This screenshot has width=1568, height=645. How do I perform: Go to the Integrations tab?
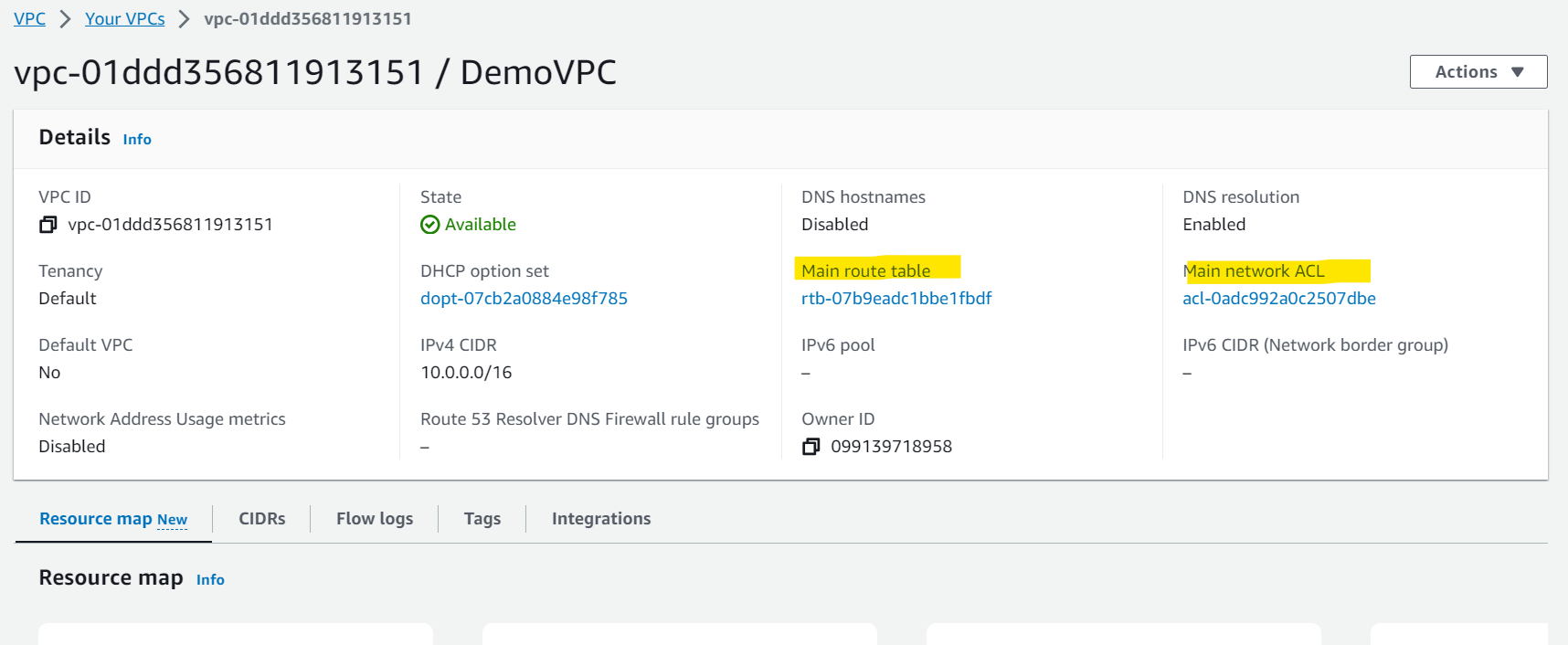(601, 519)
